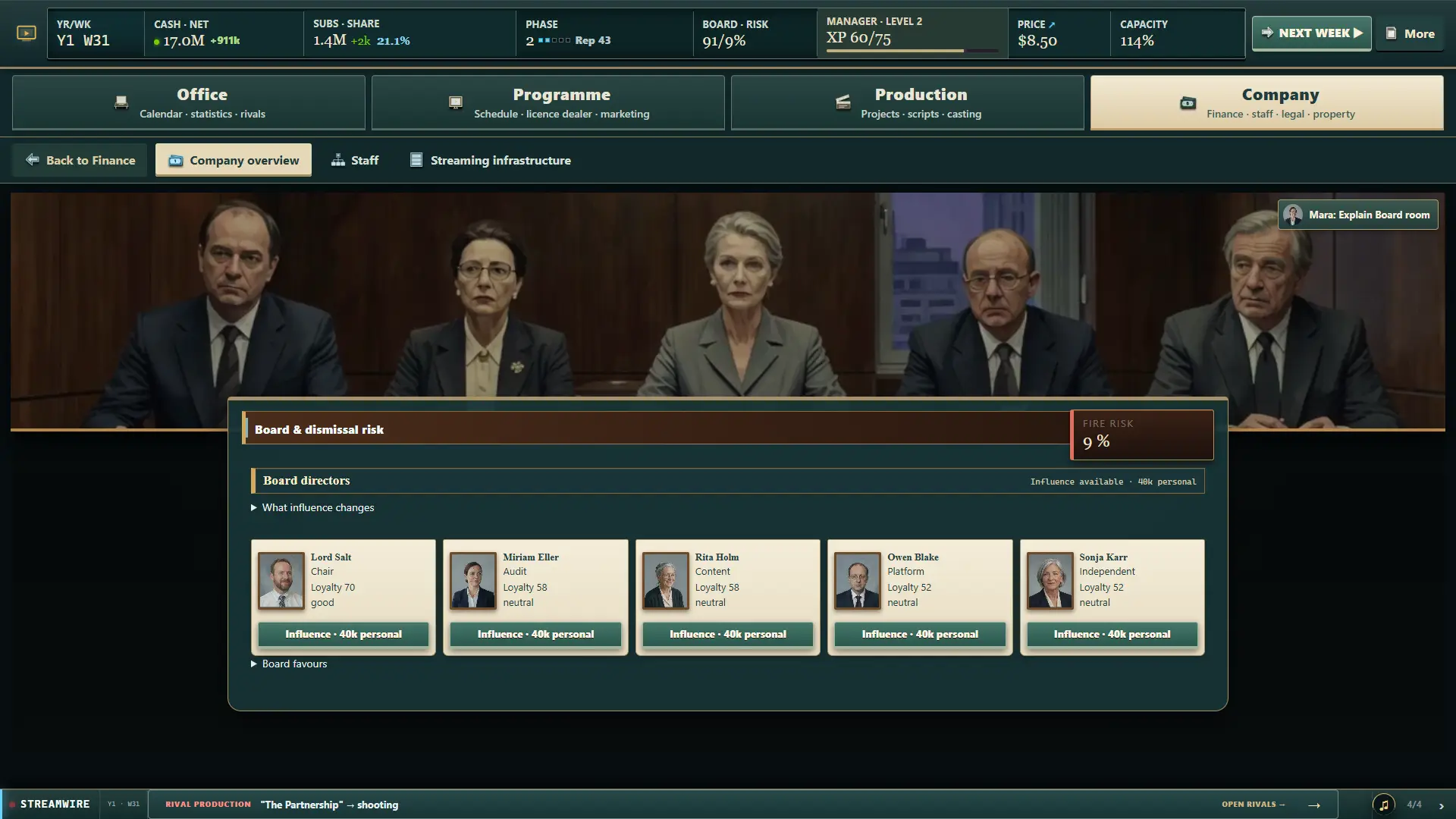Screen dimensions: 1456x819
Task: Influence Sonja Karr for 40k personal
Action: (1112, 634)
